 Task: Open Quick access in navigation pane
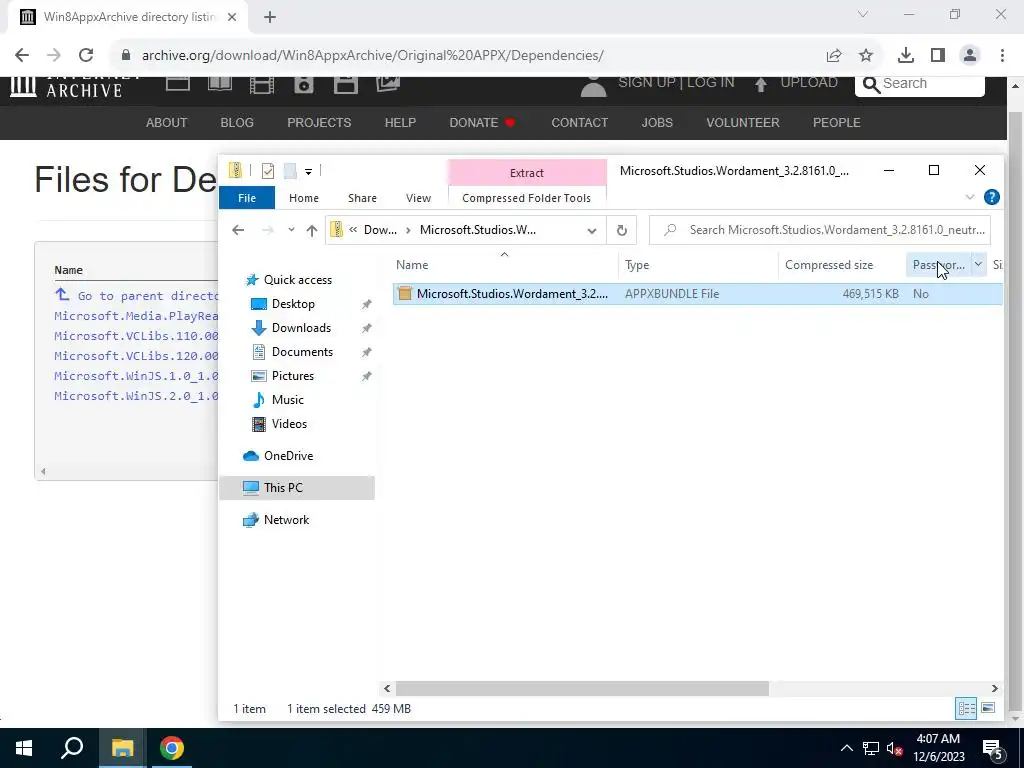(x=298, y=280)
